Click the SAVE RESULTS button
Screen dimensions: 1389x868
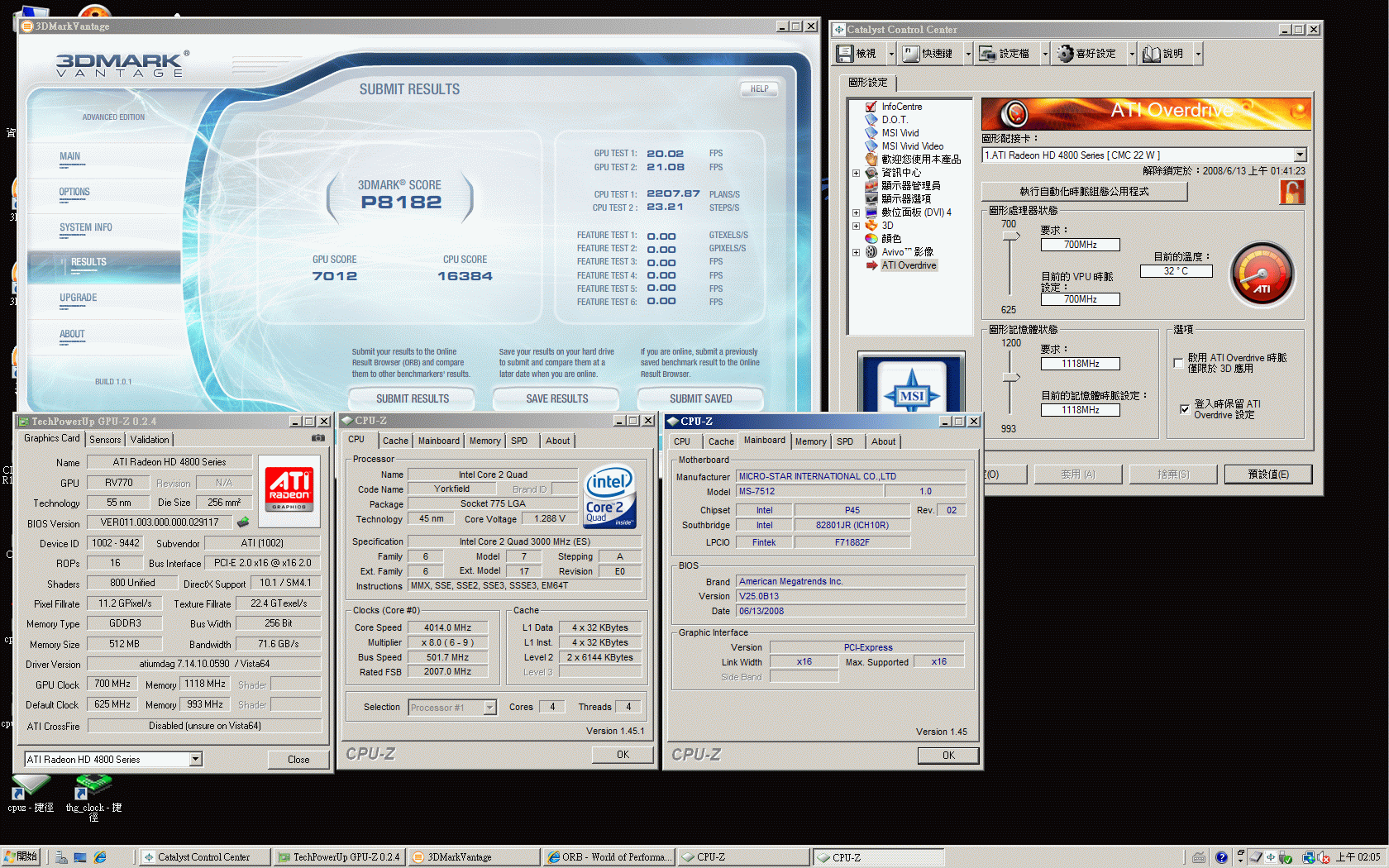point(557,398)
